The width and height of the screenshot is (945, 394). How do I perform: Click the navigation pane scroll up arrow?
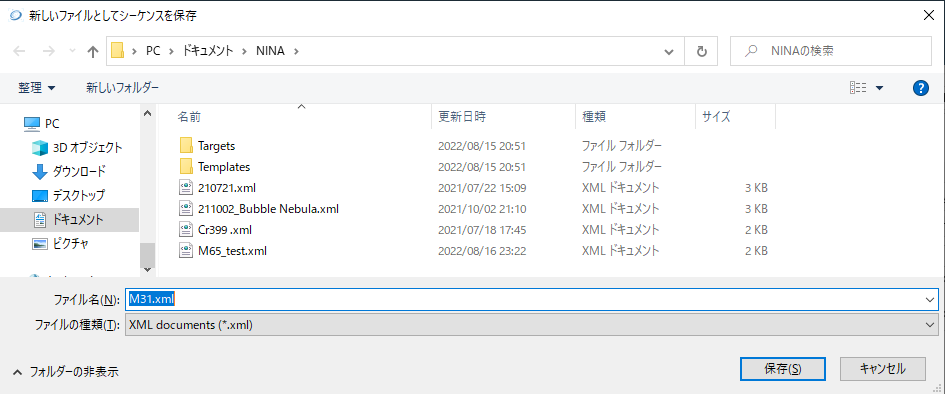tap(148, 112)
